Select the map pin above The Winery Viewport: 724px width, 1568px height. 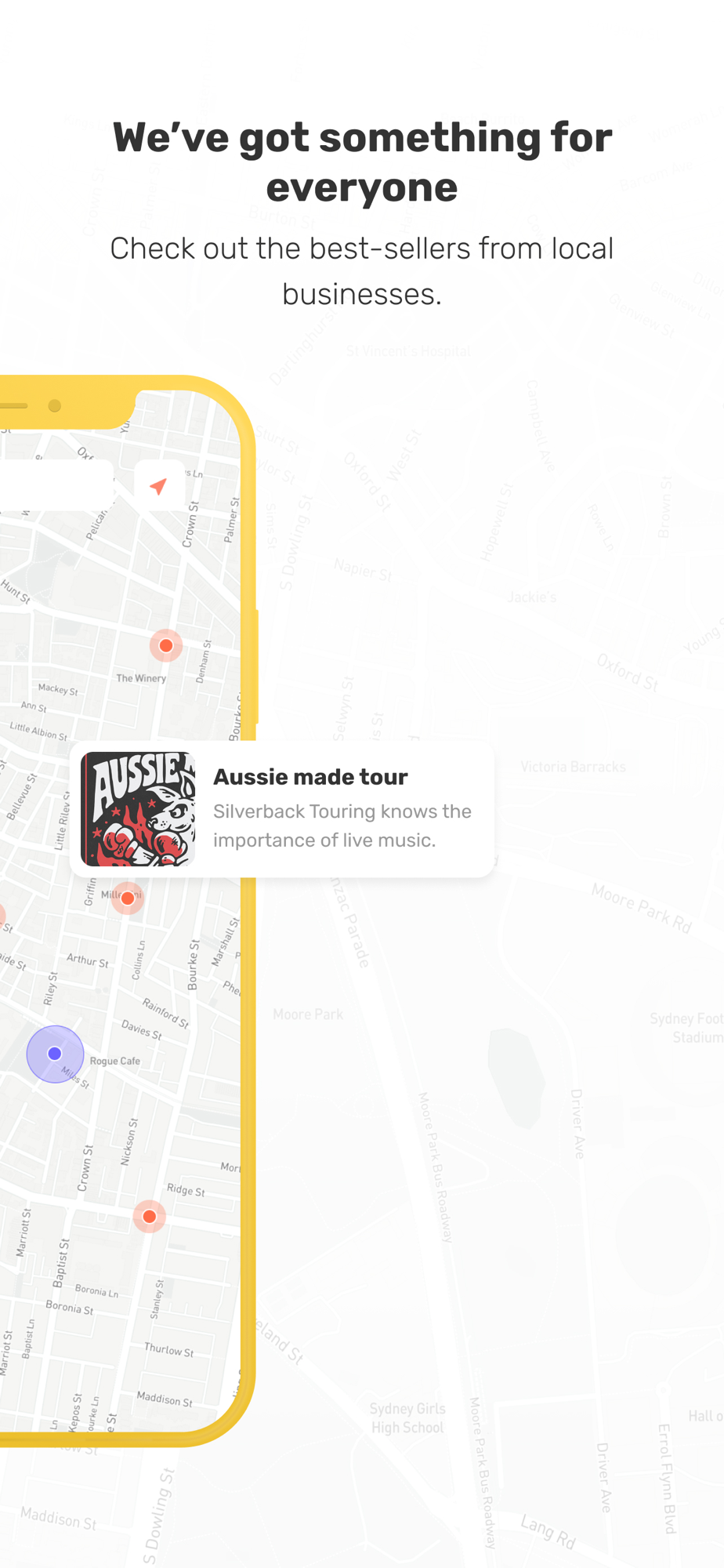tap(166, 646)
